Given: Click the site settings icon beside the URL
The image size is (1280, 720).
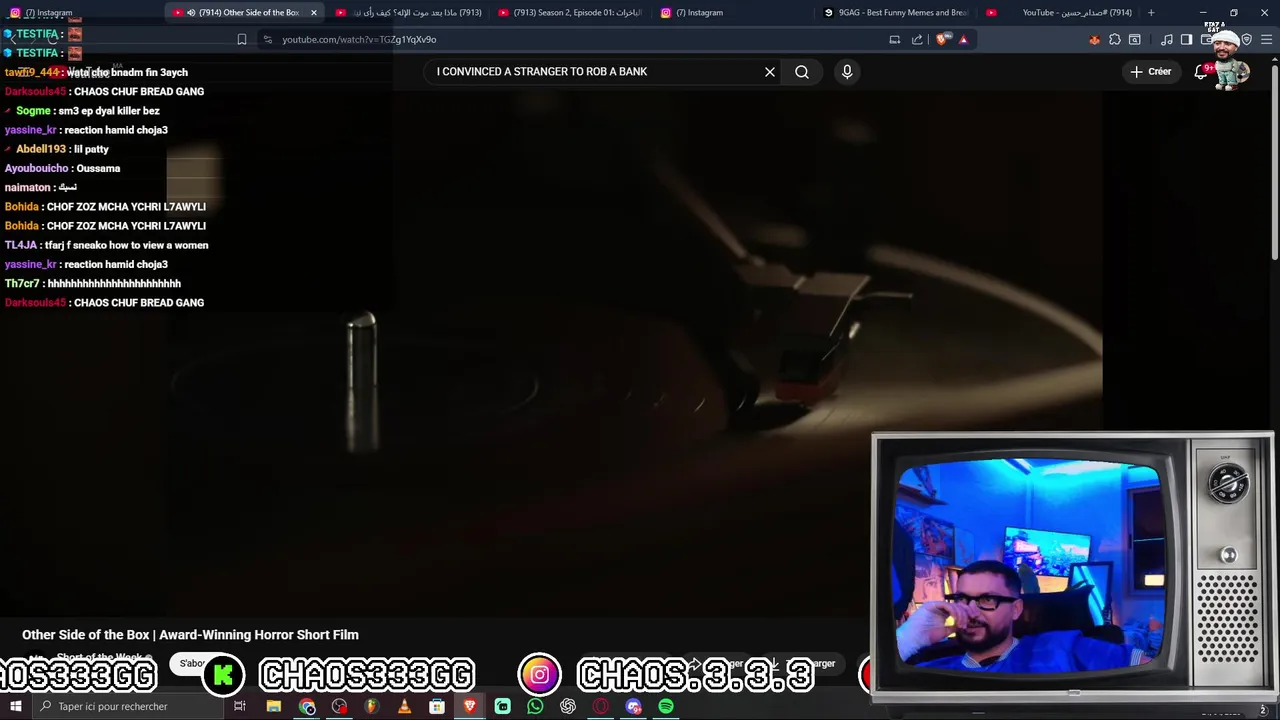Looking at the screenshot, I should pos(267,40).
